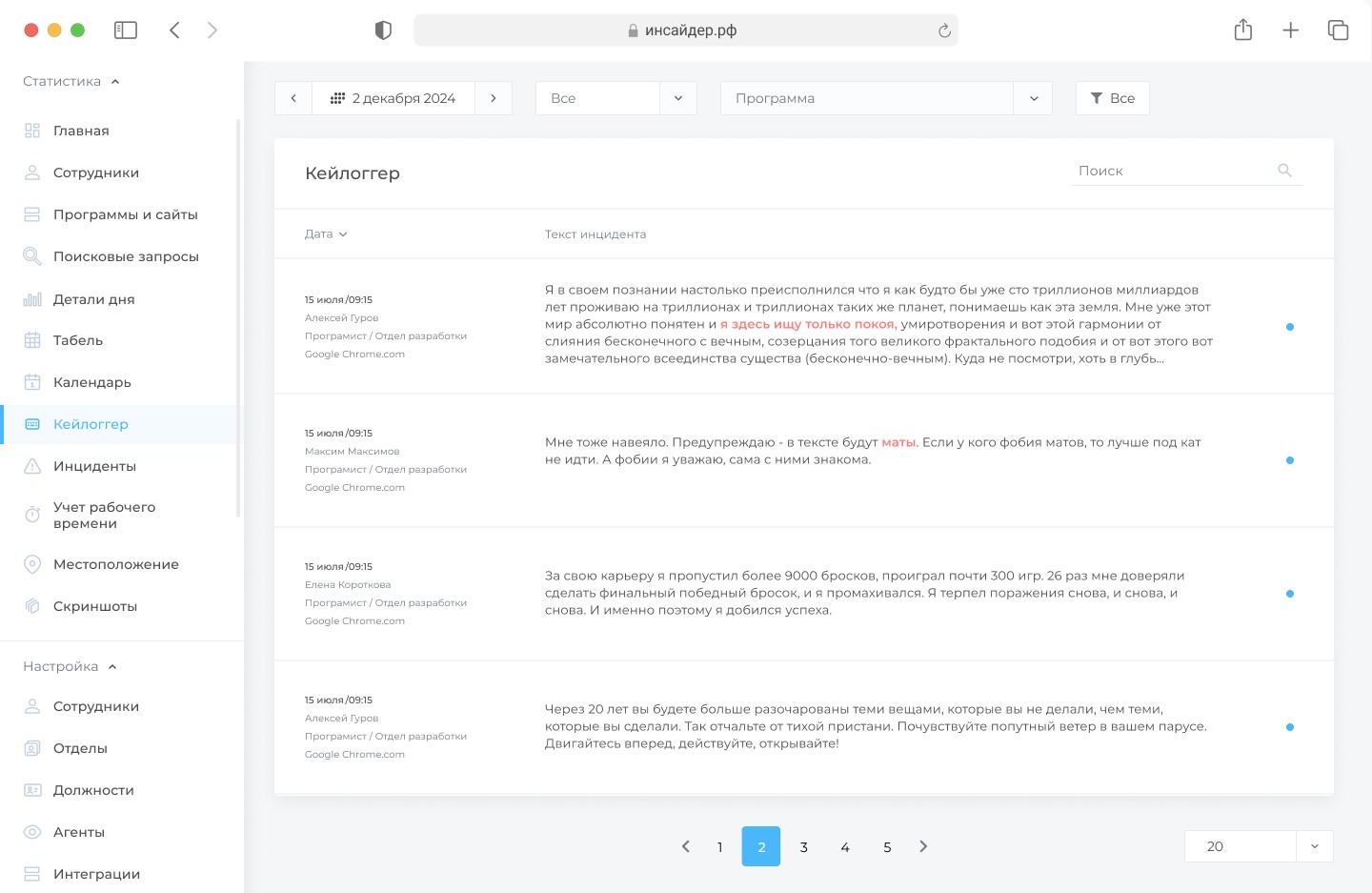Click the Сотрудники icon under Настройка
Screen dimensions: 1372x893
[x=32, y=706]
